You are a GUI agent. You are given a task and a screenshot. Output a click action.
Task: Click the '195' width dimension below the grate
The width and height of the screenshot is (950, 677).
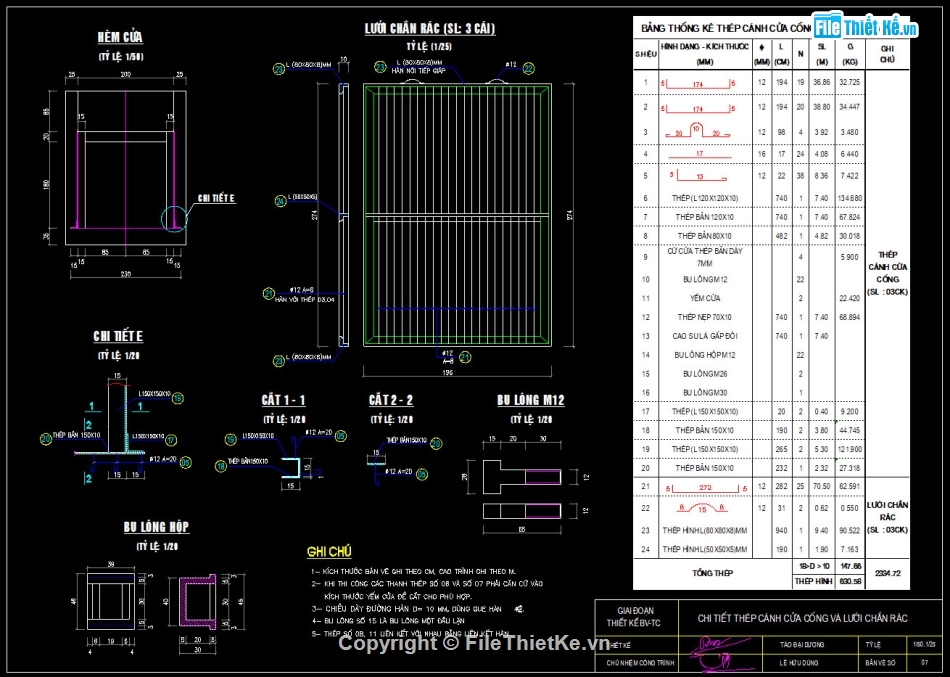pos(447,372)
